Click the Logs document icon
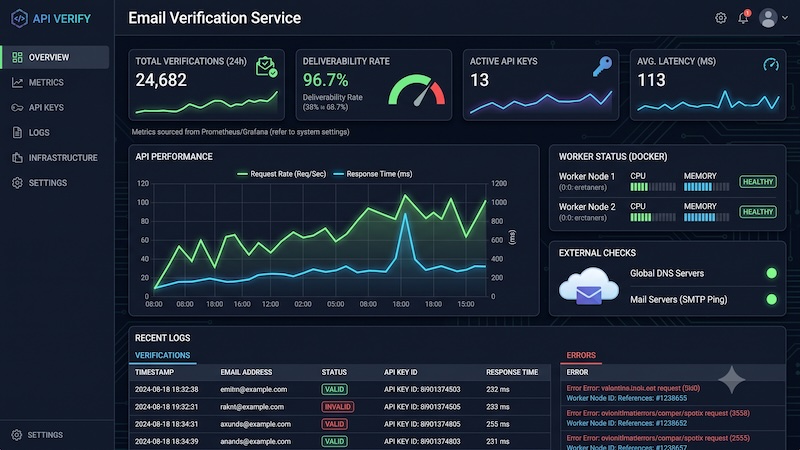 (17, 133)
